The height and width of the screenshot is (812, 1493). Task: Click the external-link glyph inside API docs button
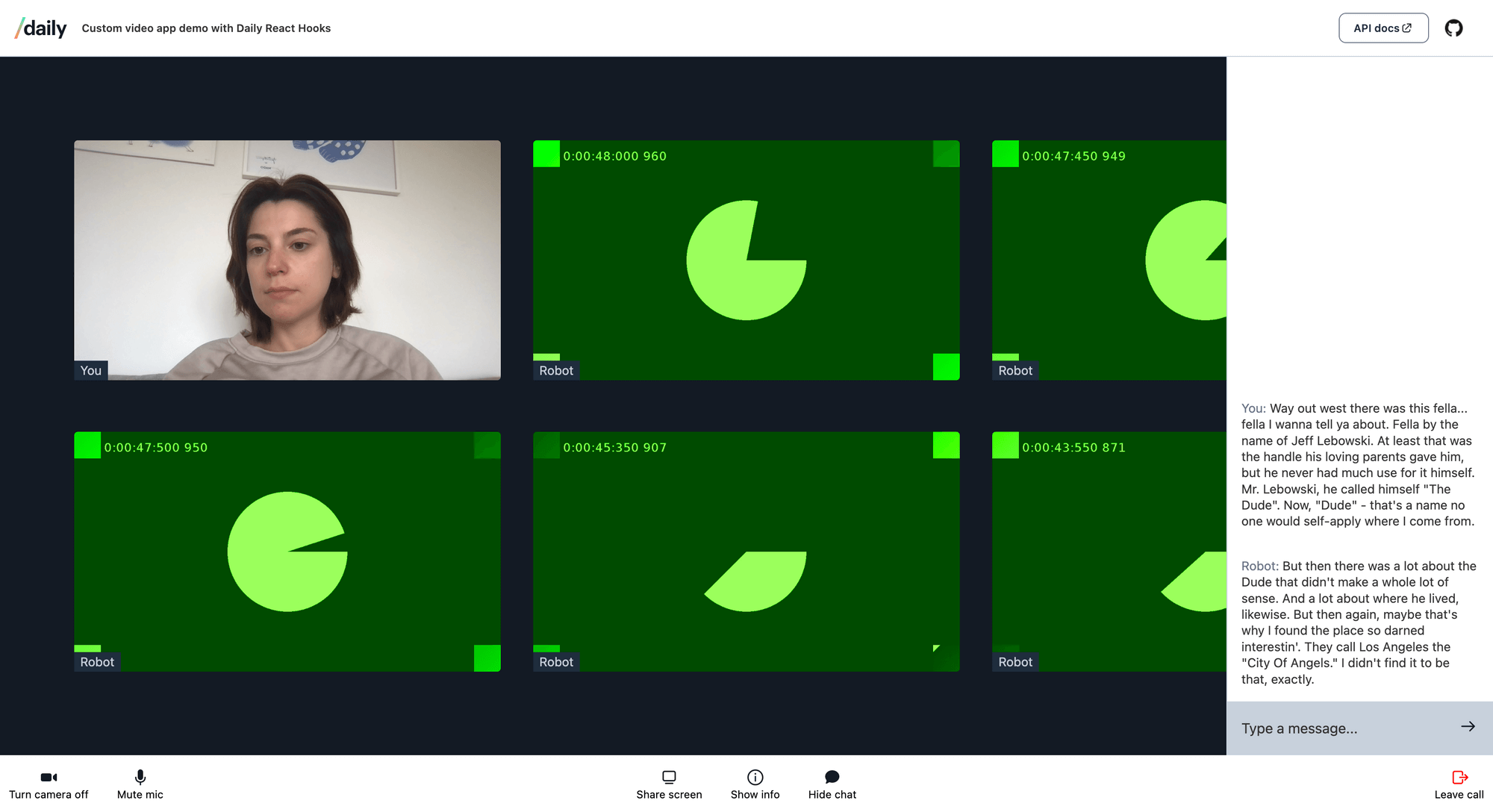[x=1406, y=27]
